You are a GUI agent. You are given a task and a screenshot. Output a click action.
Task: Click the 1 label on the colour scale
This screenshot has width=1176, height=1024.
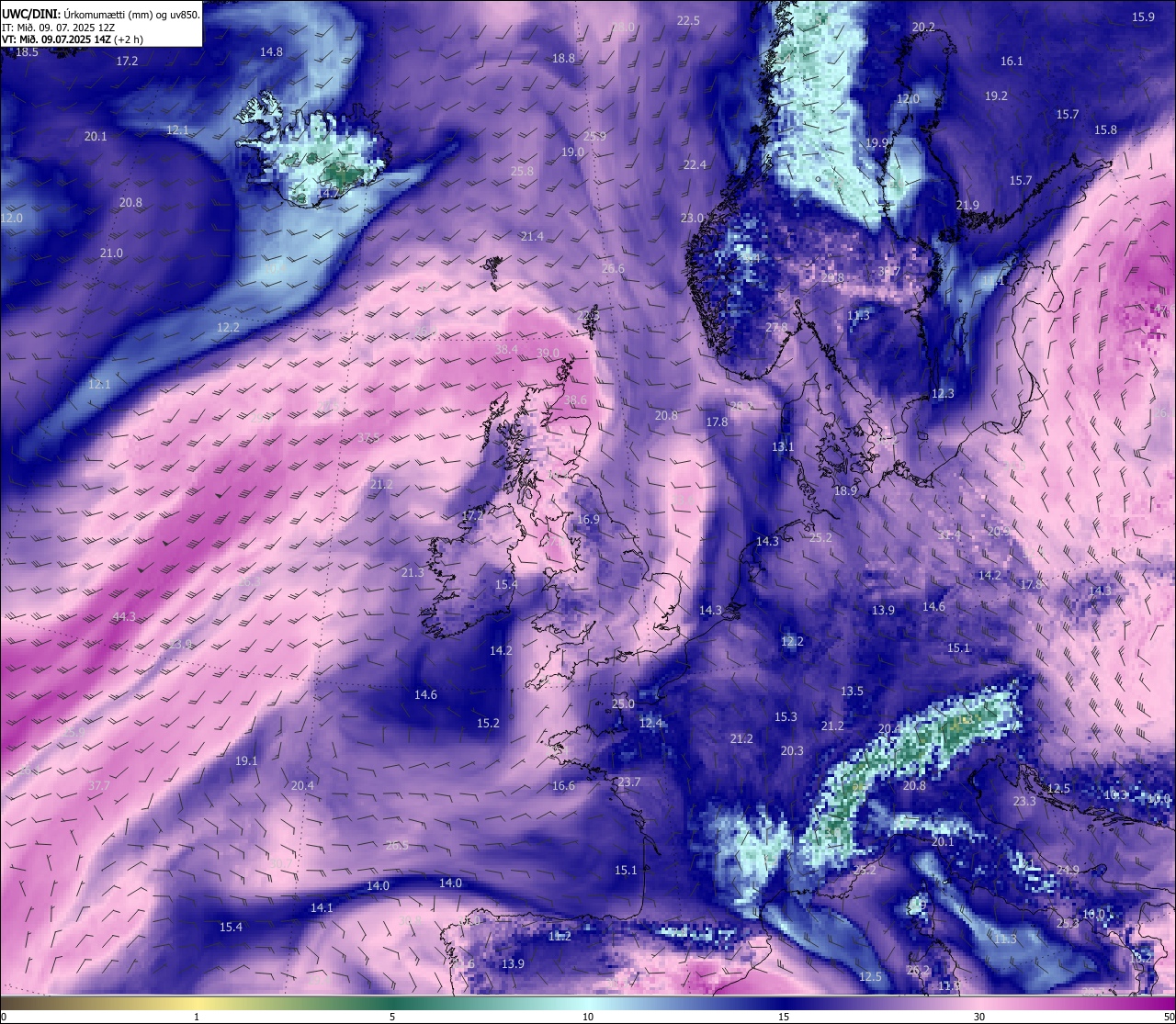click(197, 1017)
